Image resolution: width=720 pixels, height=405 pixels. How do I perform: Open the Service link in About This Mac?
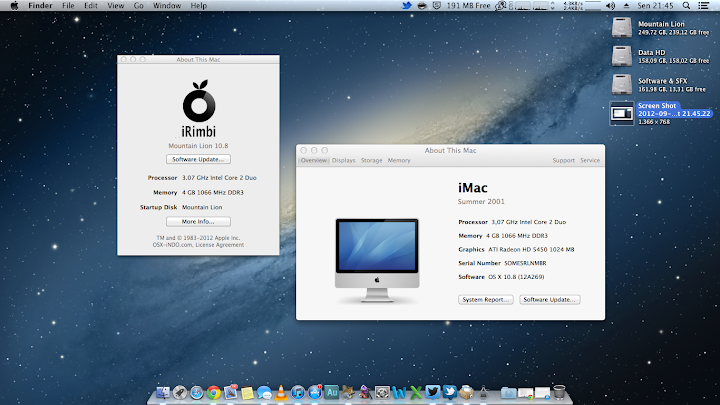point(590,160)
